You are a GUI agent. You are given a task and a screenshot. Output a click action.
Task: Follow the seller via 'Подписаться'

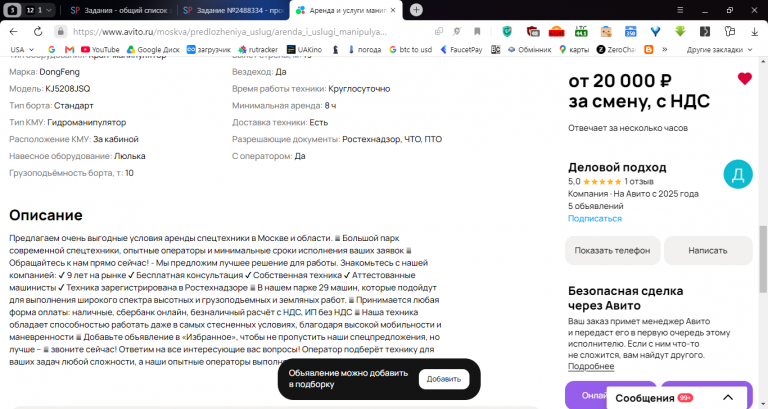pos(595,218)
